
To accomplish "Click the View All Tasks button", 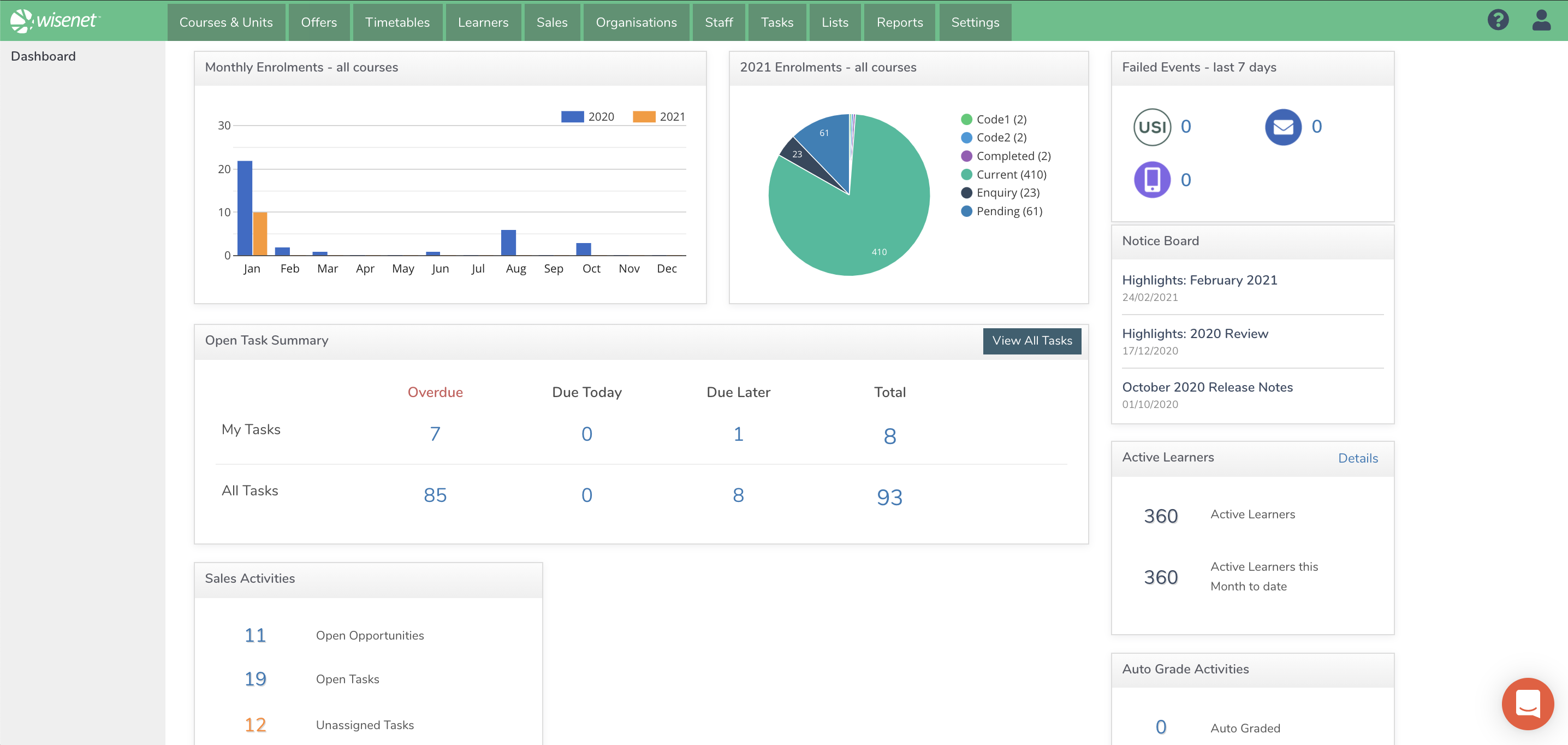I will click(x=1031, y=340).
